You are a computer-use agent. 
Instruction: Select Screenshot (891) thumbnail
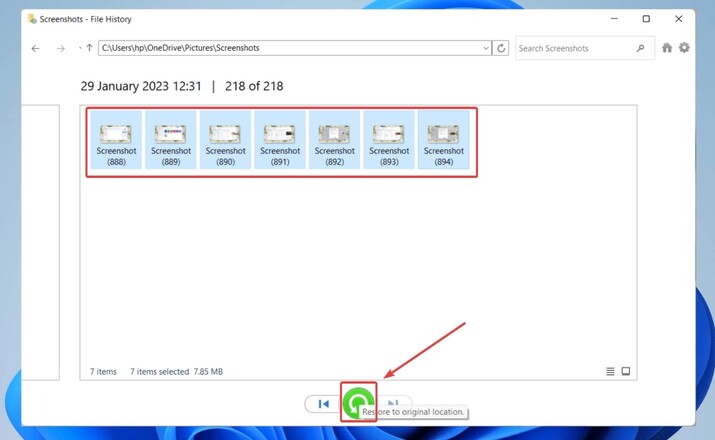click(280, 140)
